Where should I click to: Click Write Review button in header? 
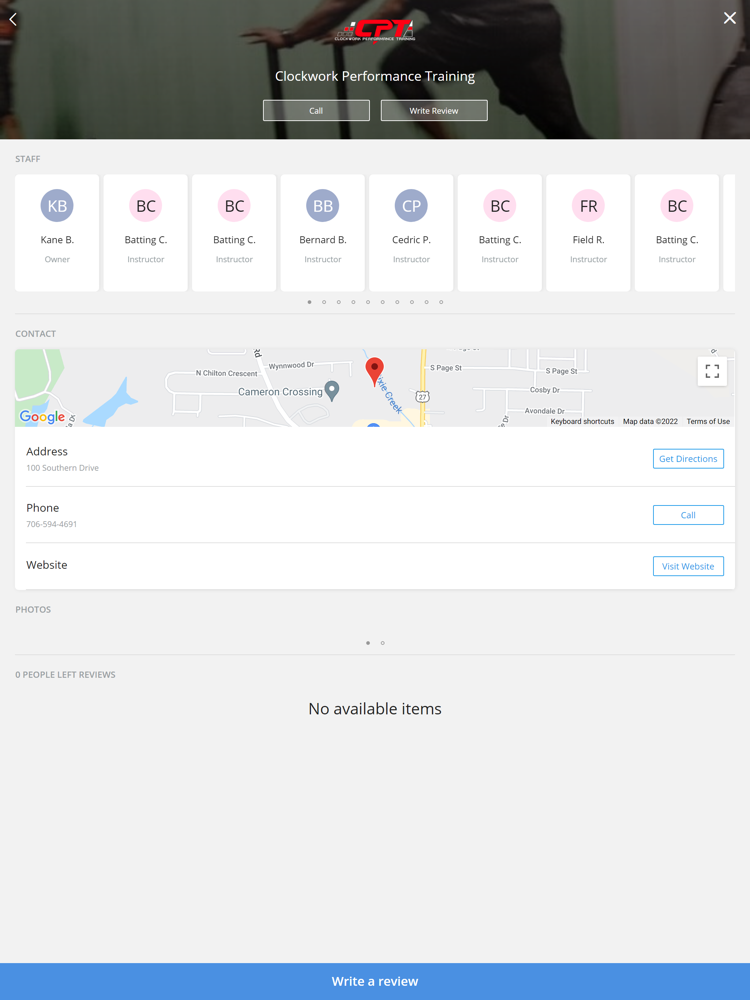point(434,110)
